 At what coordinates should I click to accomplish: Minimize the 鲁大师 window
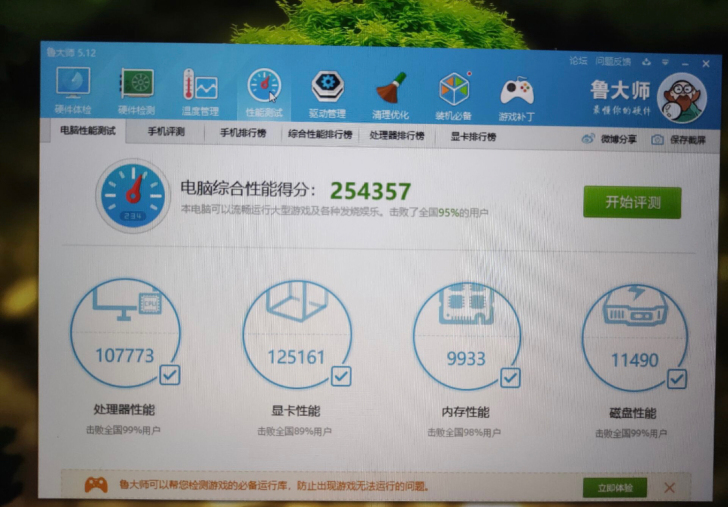686,64
